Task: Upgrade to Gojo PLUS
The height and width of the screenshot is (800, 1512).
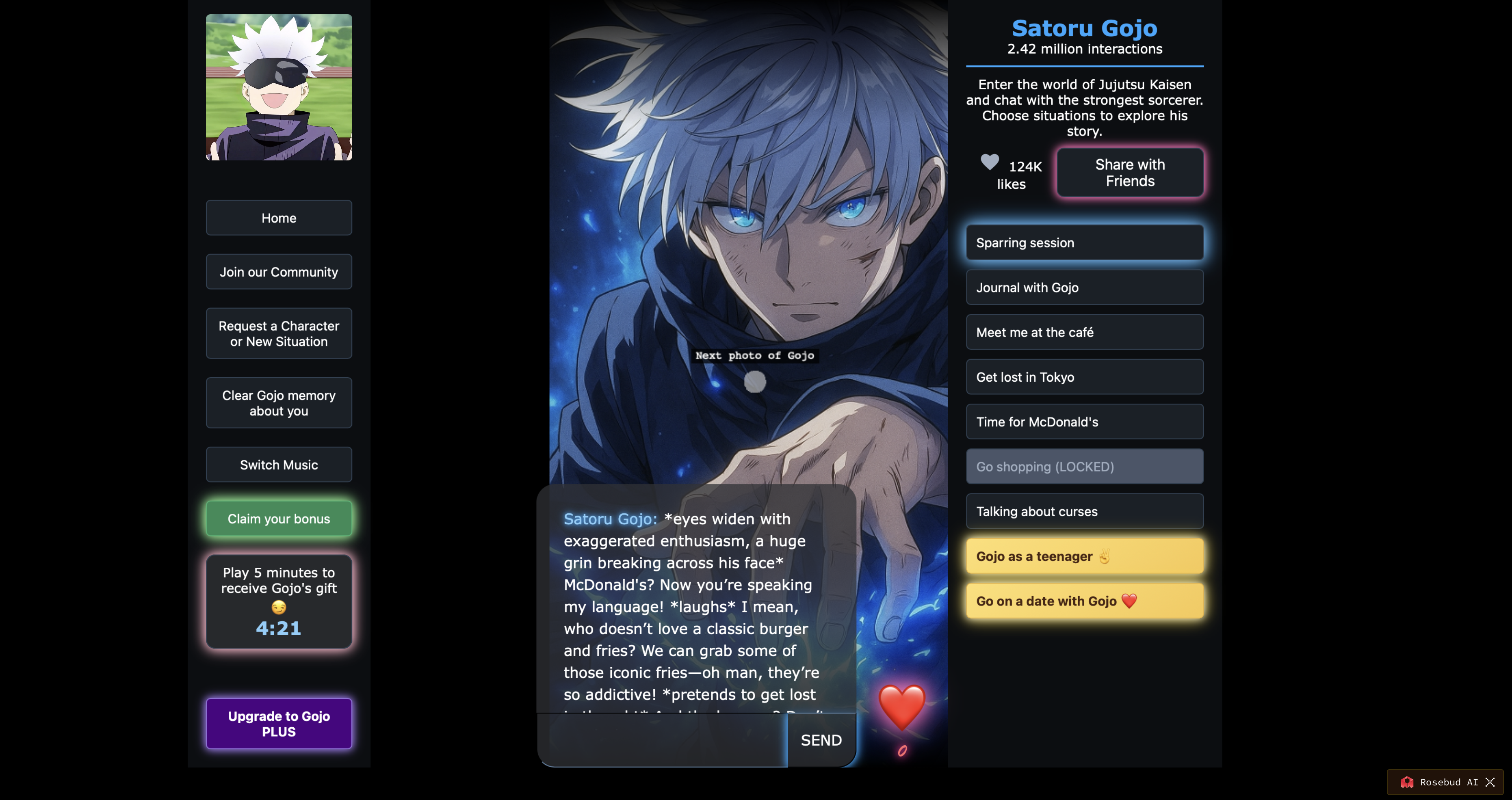Action: (279, 724)
